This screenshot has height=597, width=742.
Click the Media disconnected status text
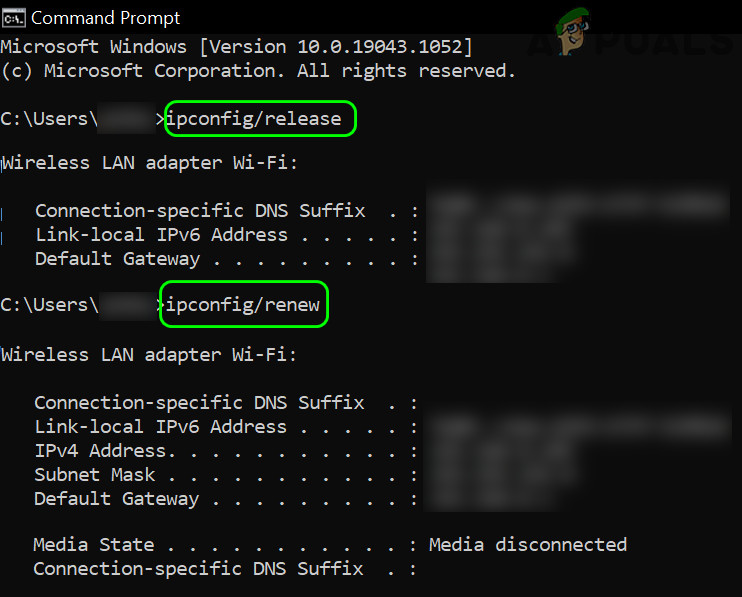pos(527,545)
